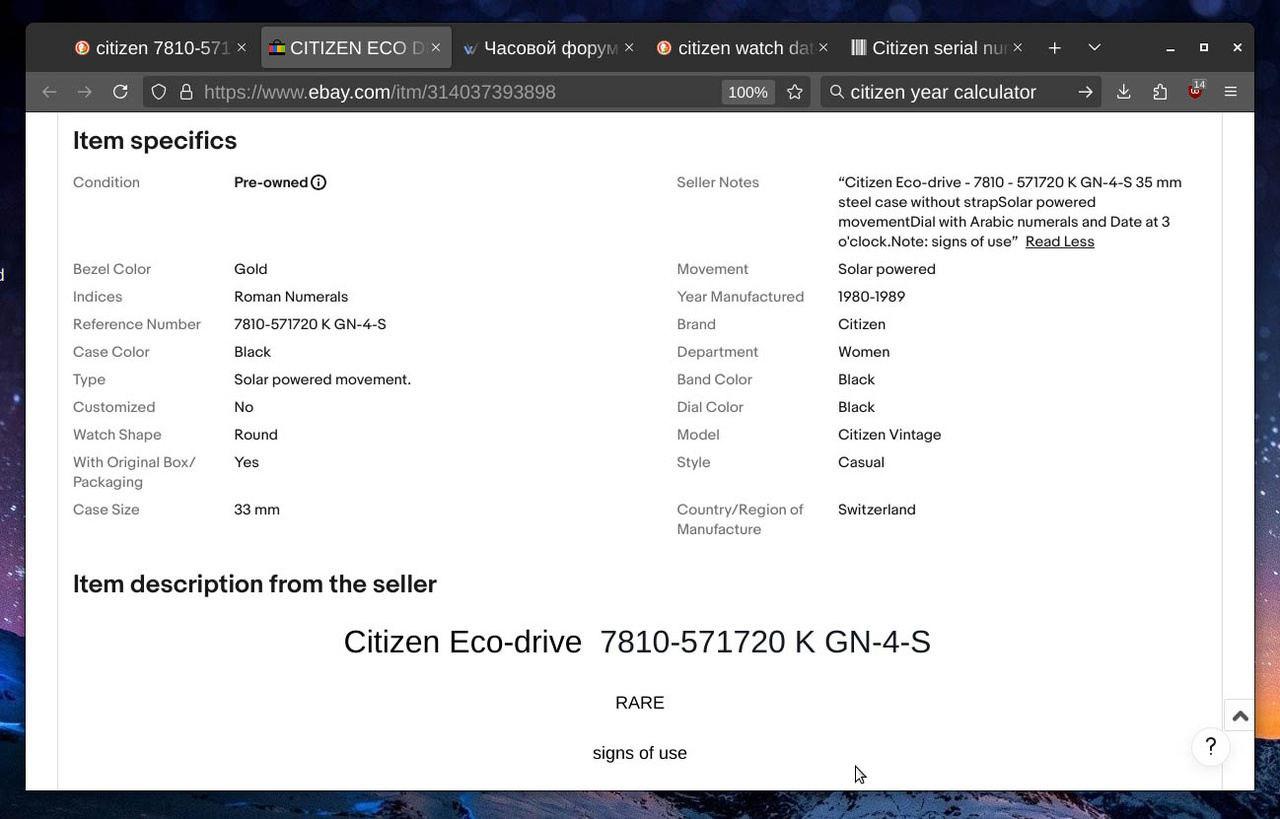Go forward to the next page
The width and height of the screenshot is (1280, 819).
point(85,92)
